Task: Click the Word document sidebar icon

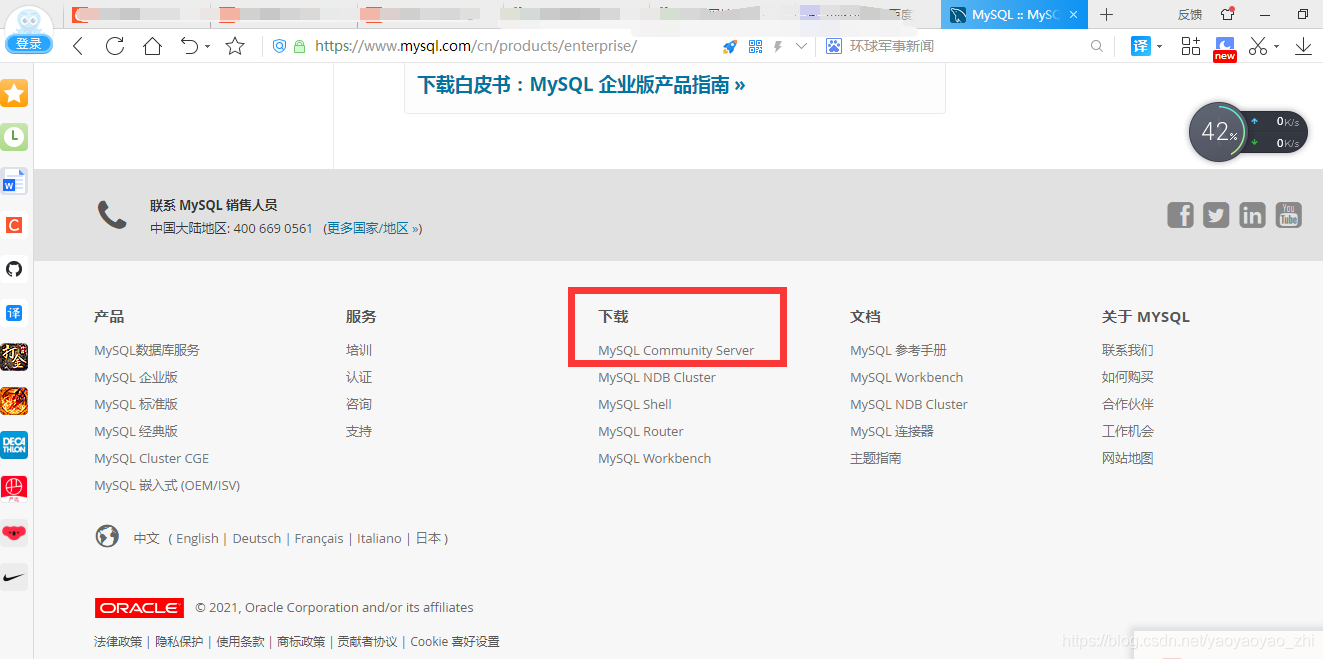Action: click(14, 182)
